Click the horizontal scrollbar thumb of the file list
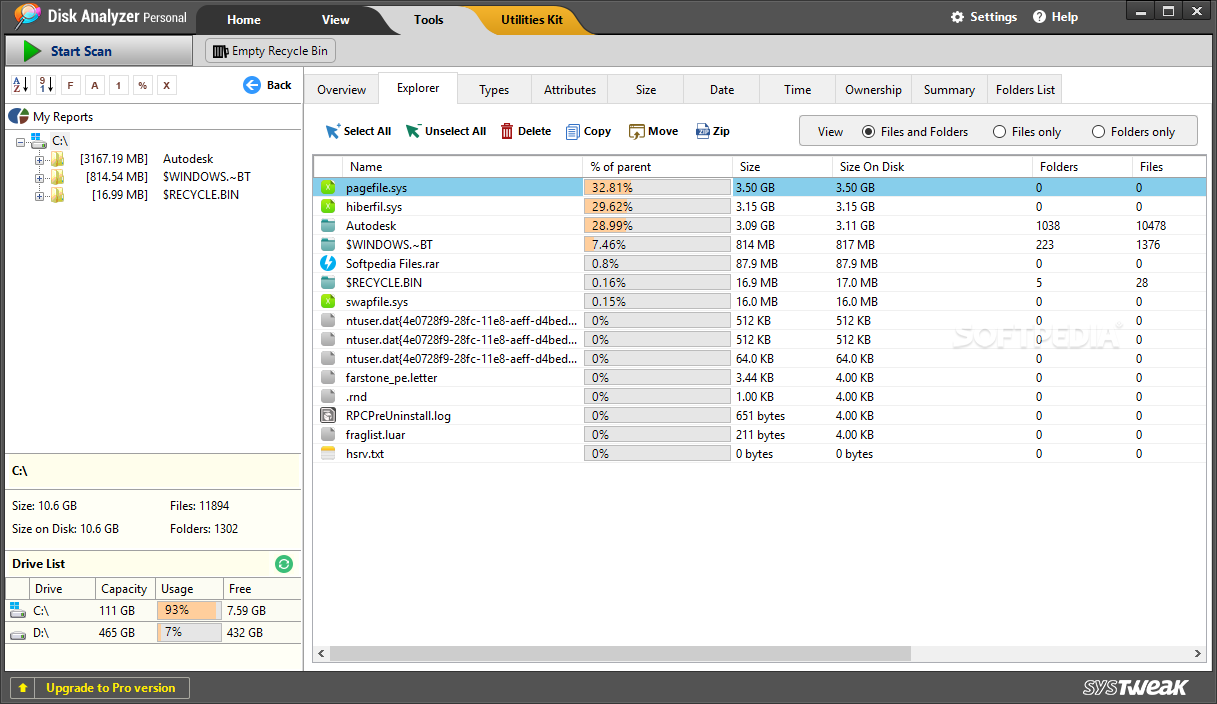The width and height of the screenshot is (1217, 704). [620, 653]
